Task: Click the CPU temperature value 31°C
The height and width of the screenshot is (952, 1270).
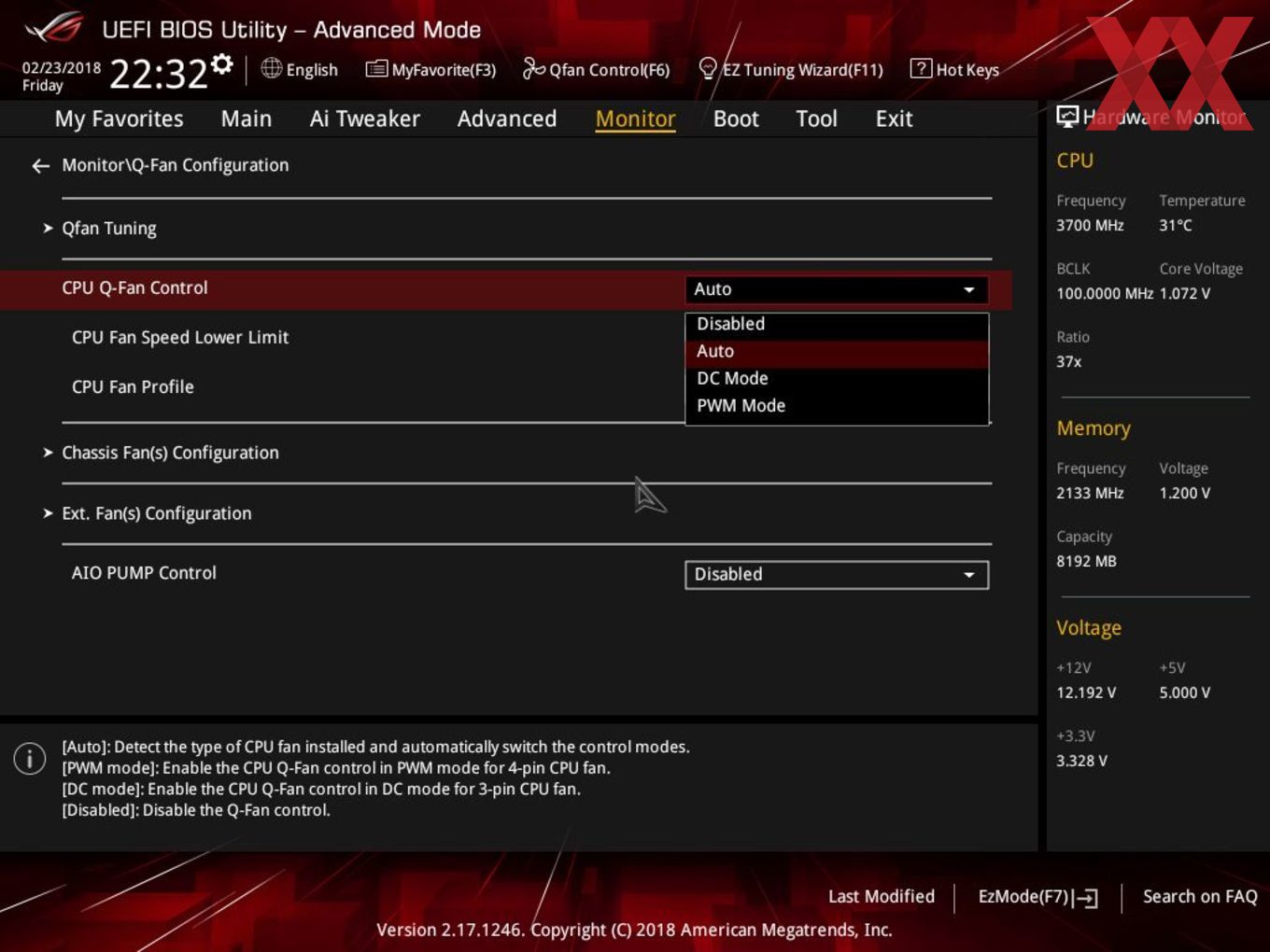Action: (x=1176, y=225)
